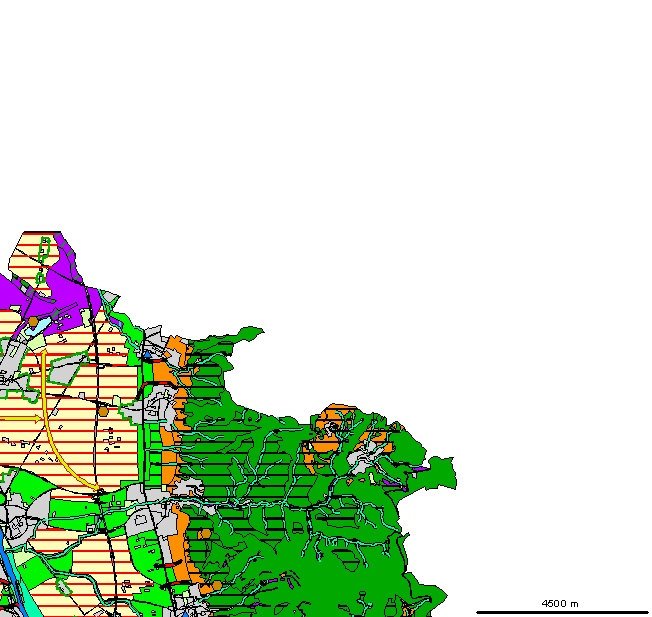652x617 pixels.
Task: Click the short yellow arrow pointing right
Action: (x=22, y=419)
